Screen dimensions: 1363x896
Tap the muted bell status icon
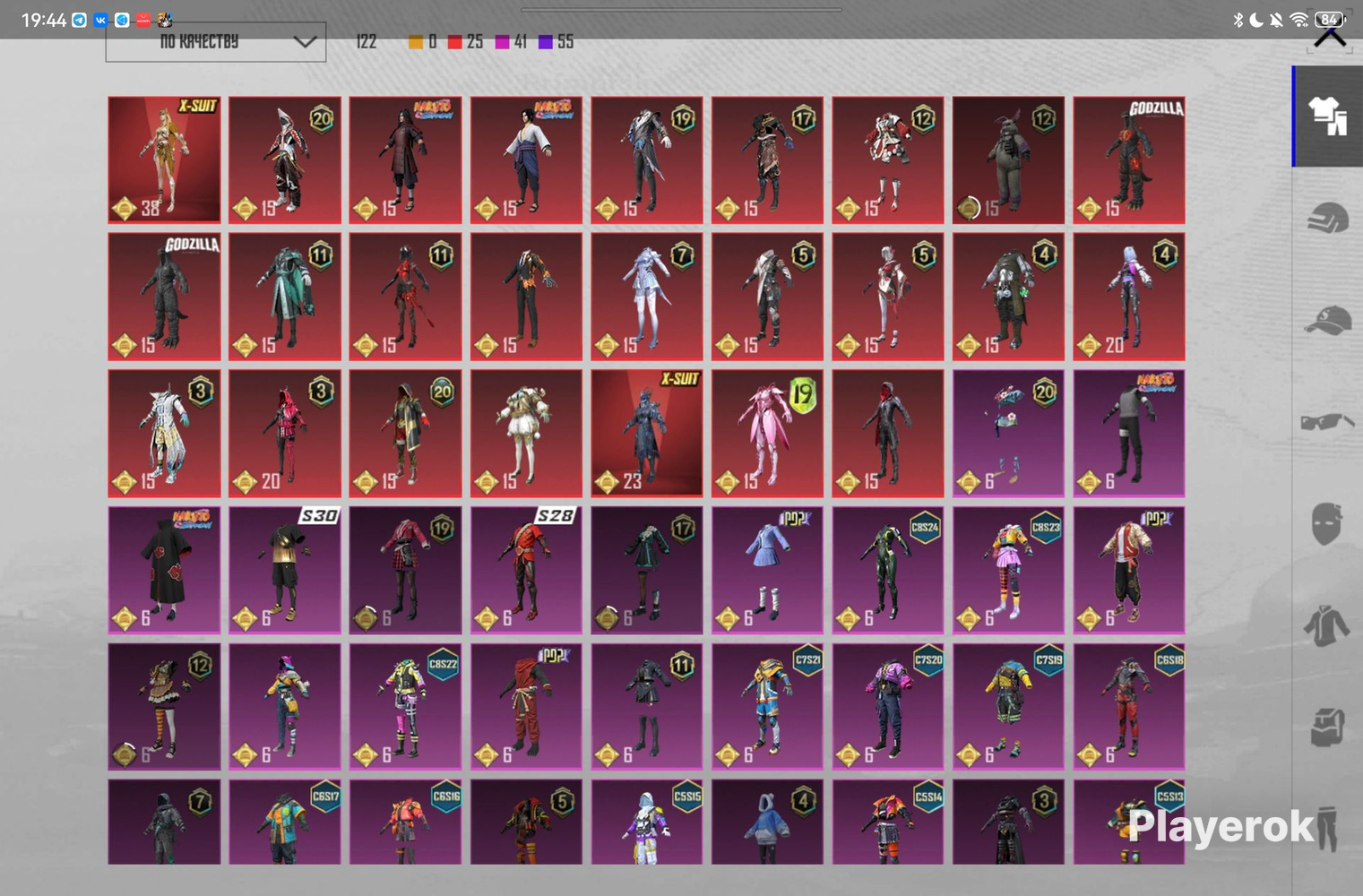(x=1276, y=20)
